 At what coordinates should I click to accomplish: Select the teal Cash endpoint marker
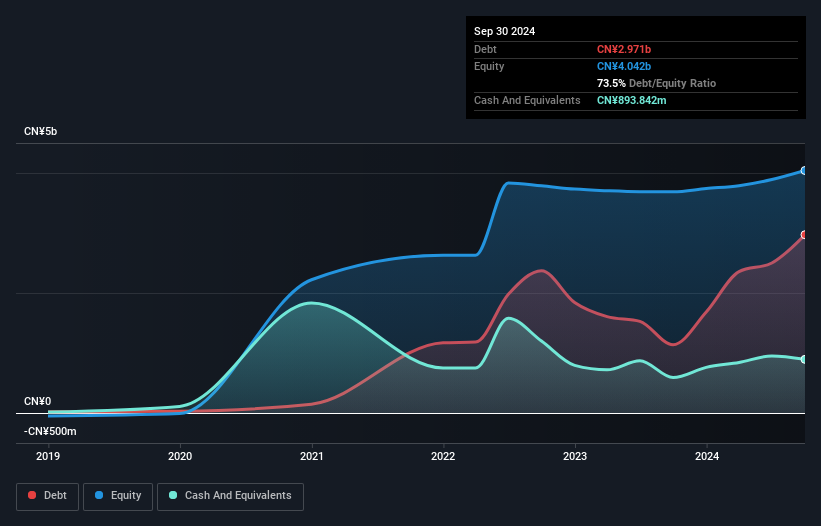(804, 360)
